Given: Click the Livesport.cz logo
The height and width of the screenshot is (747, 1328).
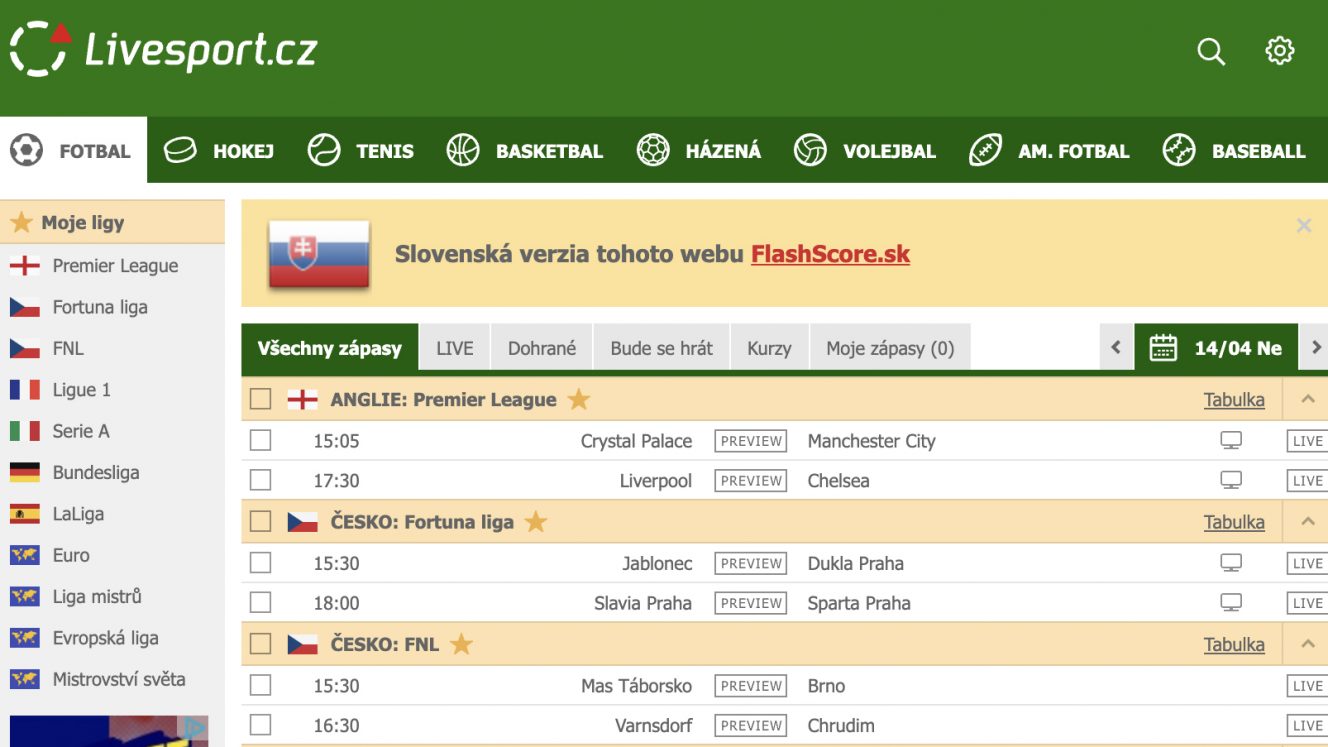Looking at the screenshot, I should (163, 49).
